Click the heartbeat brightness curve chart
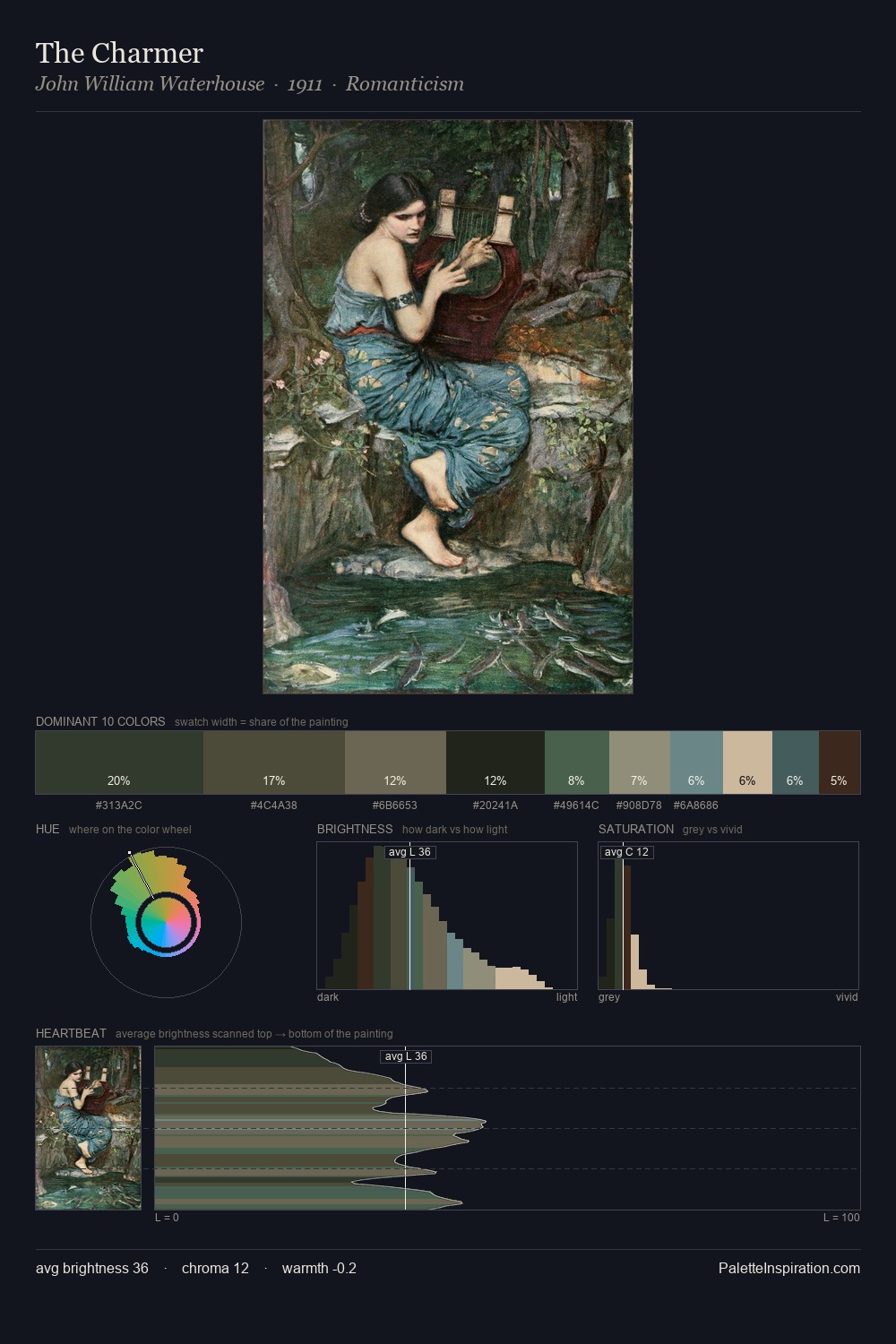 pos(507,1128)
